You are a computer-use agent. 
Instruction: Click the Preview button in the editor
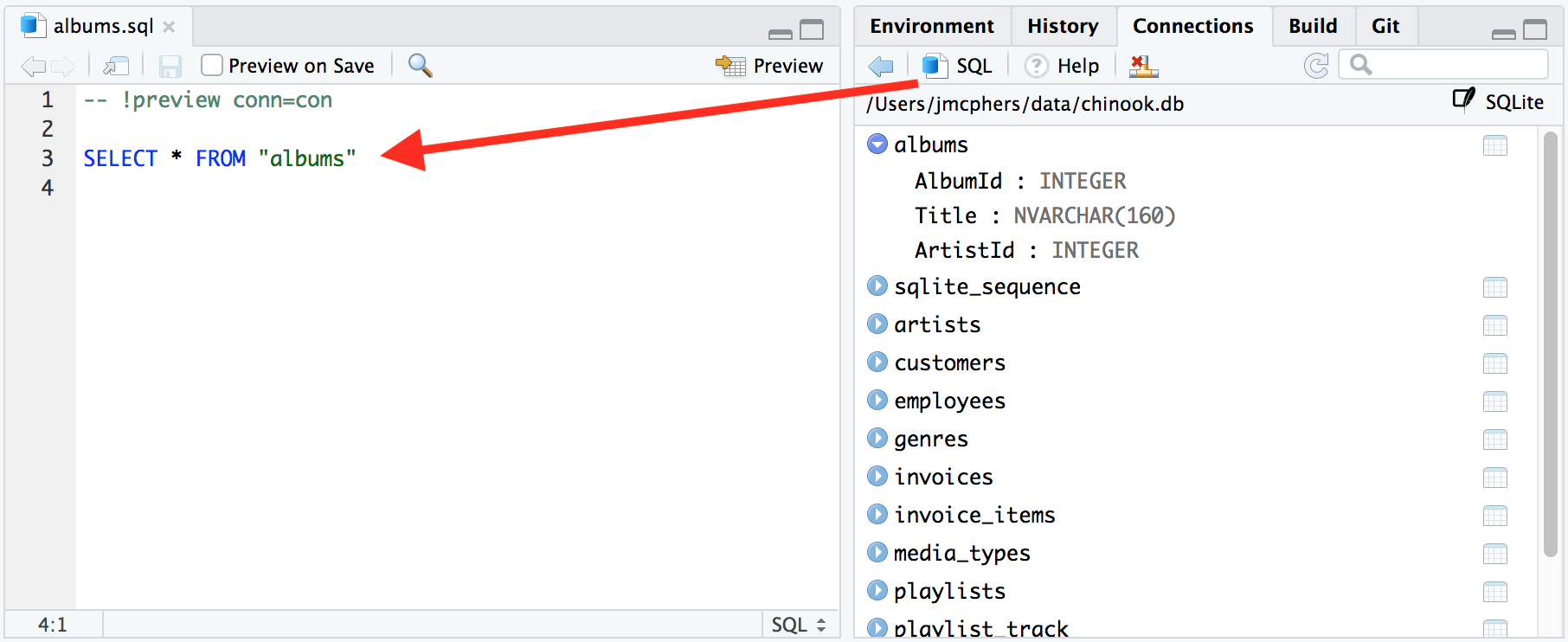(769, 66)
